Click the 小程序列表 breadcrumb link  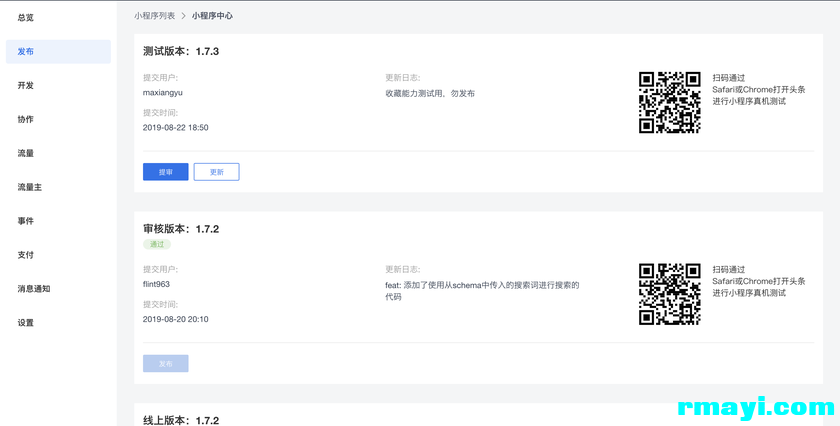154,16
